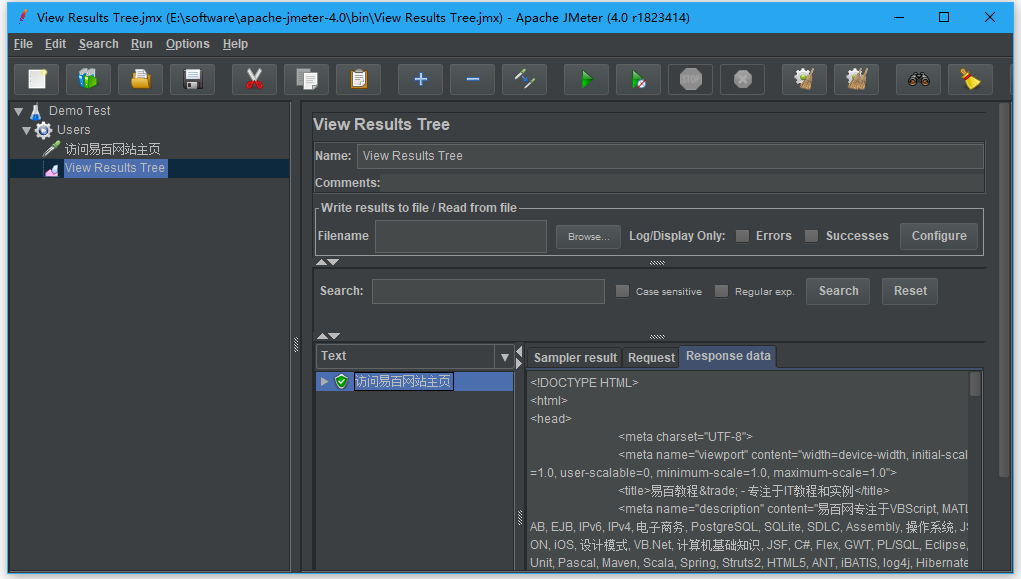Click the green Start test button
This screenshot has height=579, width=1021.
pyautogui.click(x=586, y=79)
